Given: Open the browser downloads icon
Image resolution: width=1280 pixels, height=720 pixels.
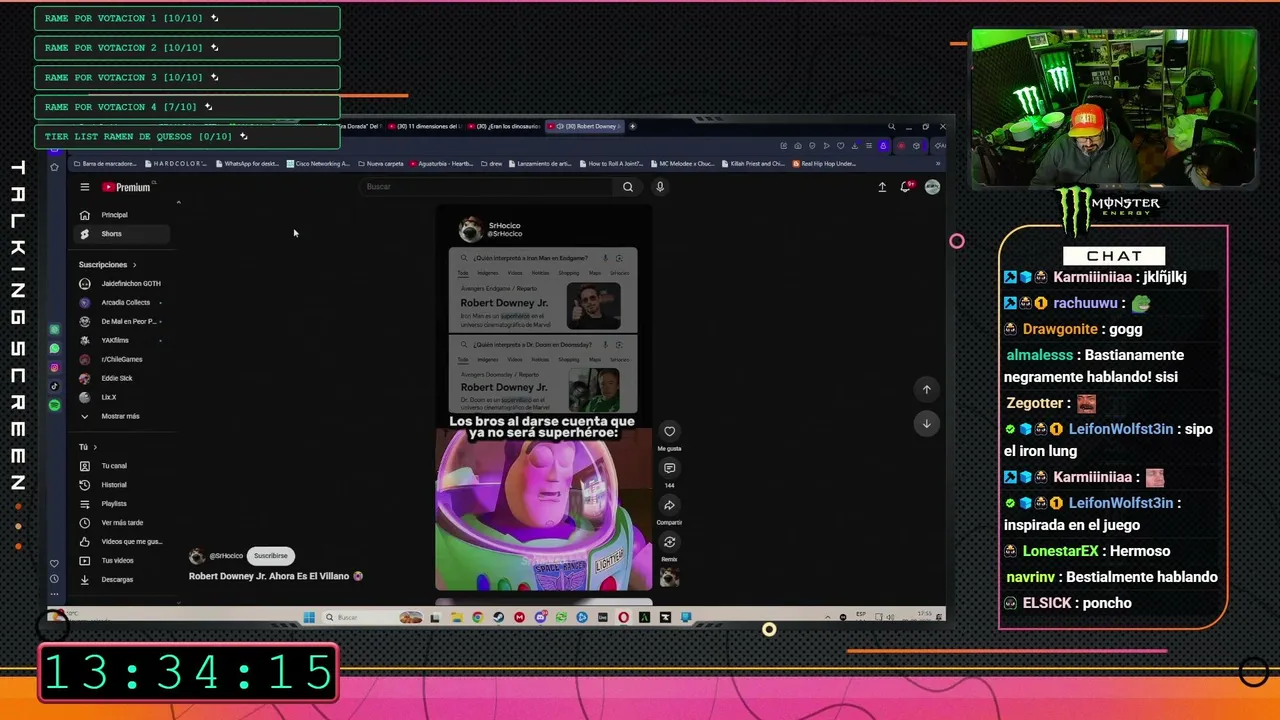Looking at the screenshot, I should [854, 146].
